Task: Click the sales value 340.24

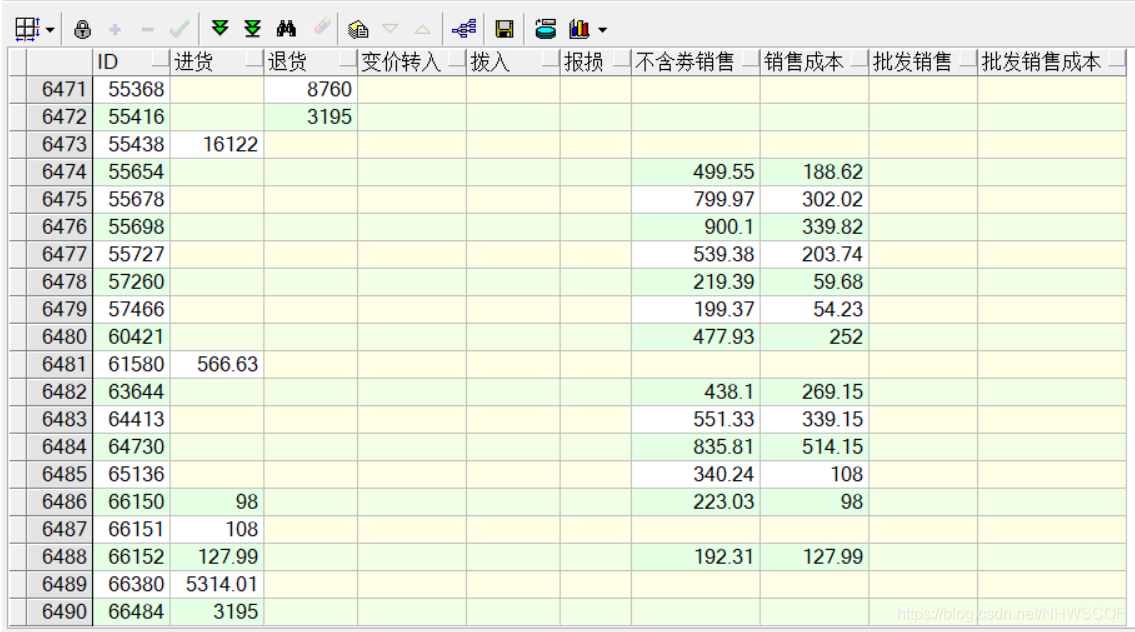Action: (696, 474)
